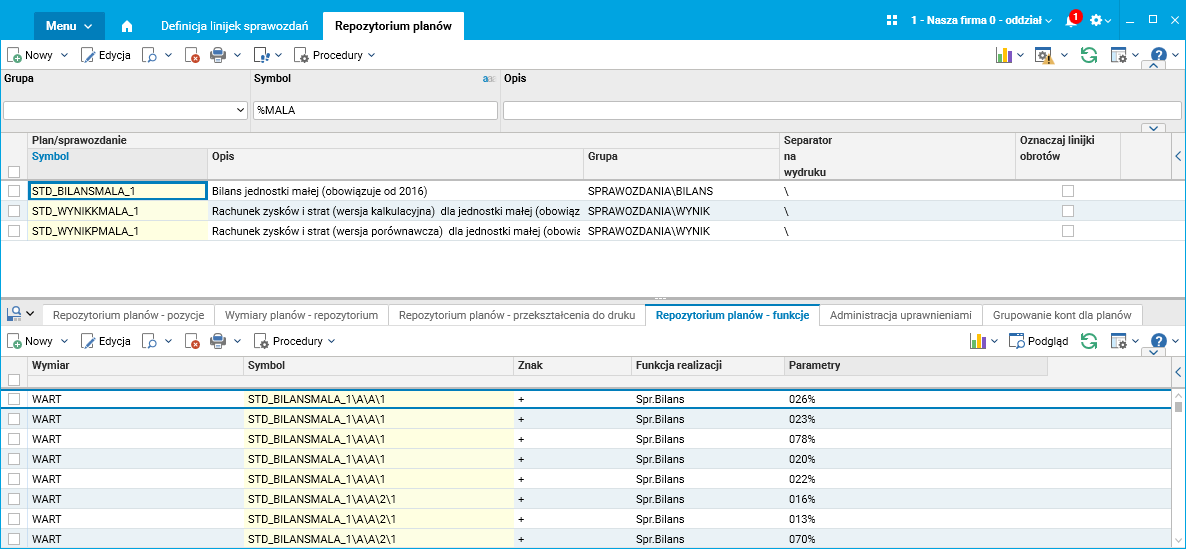Tick the checkbox for the STD_BILANSMALA_1 row
The image size is (1186, 549).
pos(14,190)
